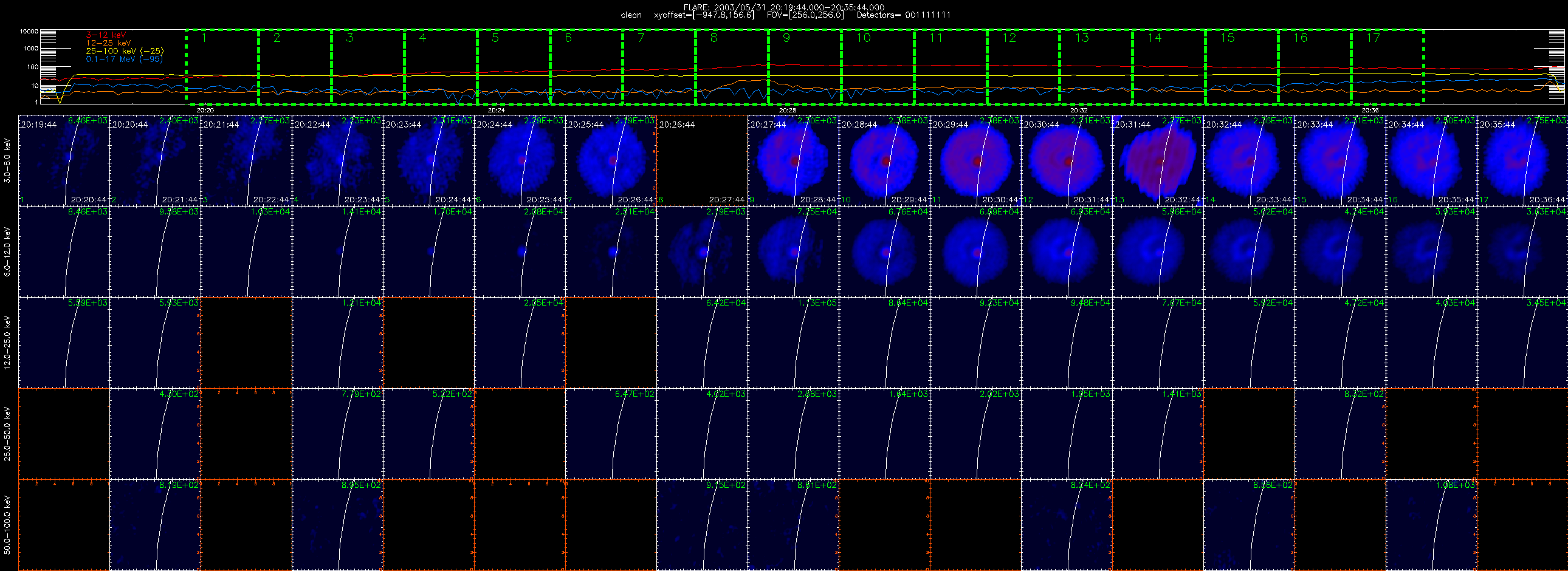
Task: Click interval 15 label in the light curve
Action: [x=1227, y=38]
